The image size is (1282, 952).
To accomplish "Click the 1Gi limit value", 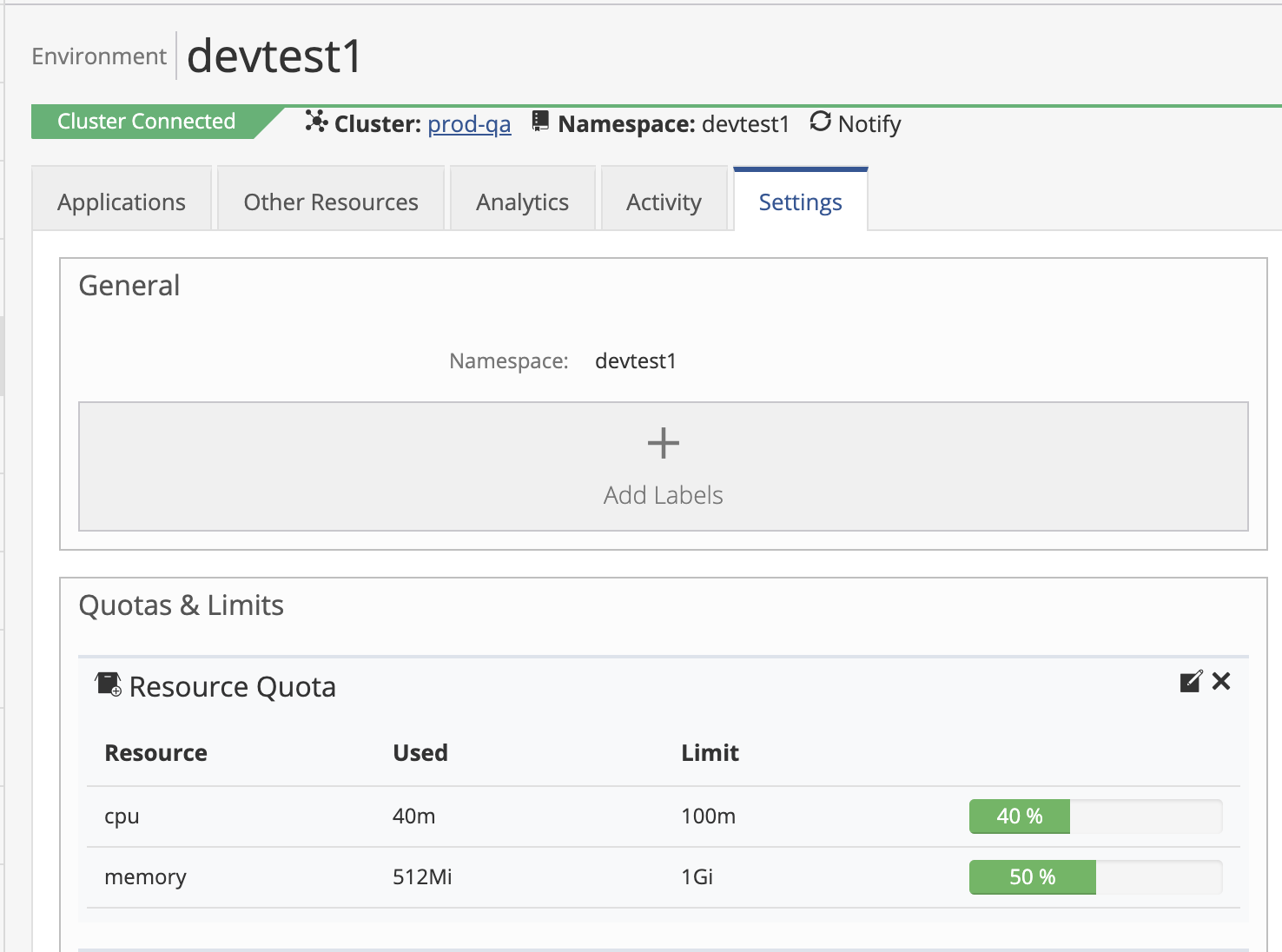I will click(x=697, y=877).
